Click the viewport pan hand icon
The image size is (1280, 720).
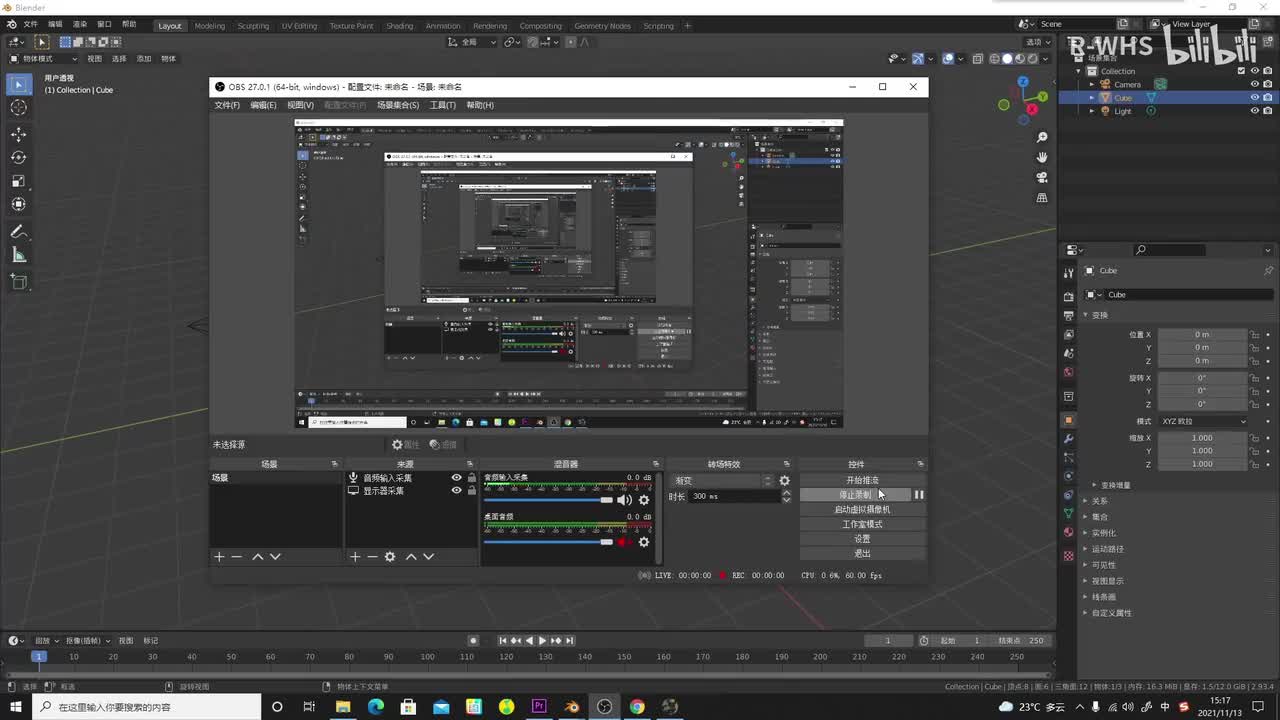1042,157
